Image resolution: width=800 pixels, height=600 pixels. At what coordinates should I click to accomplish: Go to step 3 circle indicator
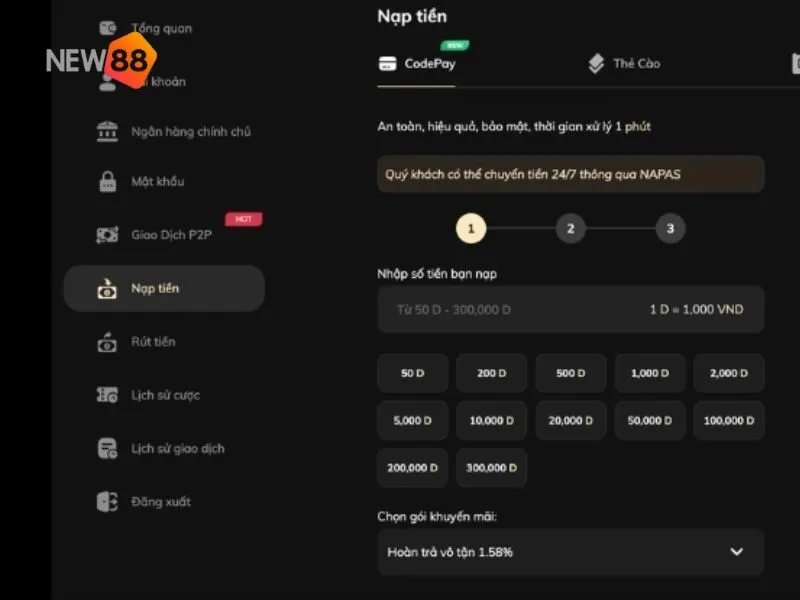(x=670, y=229)
